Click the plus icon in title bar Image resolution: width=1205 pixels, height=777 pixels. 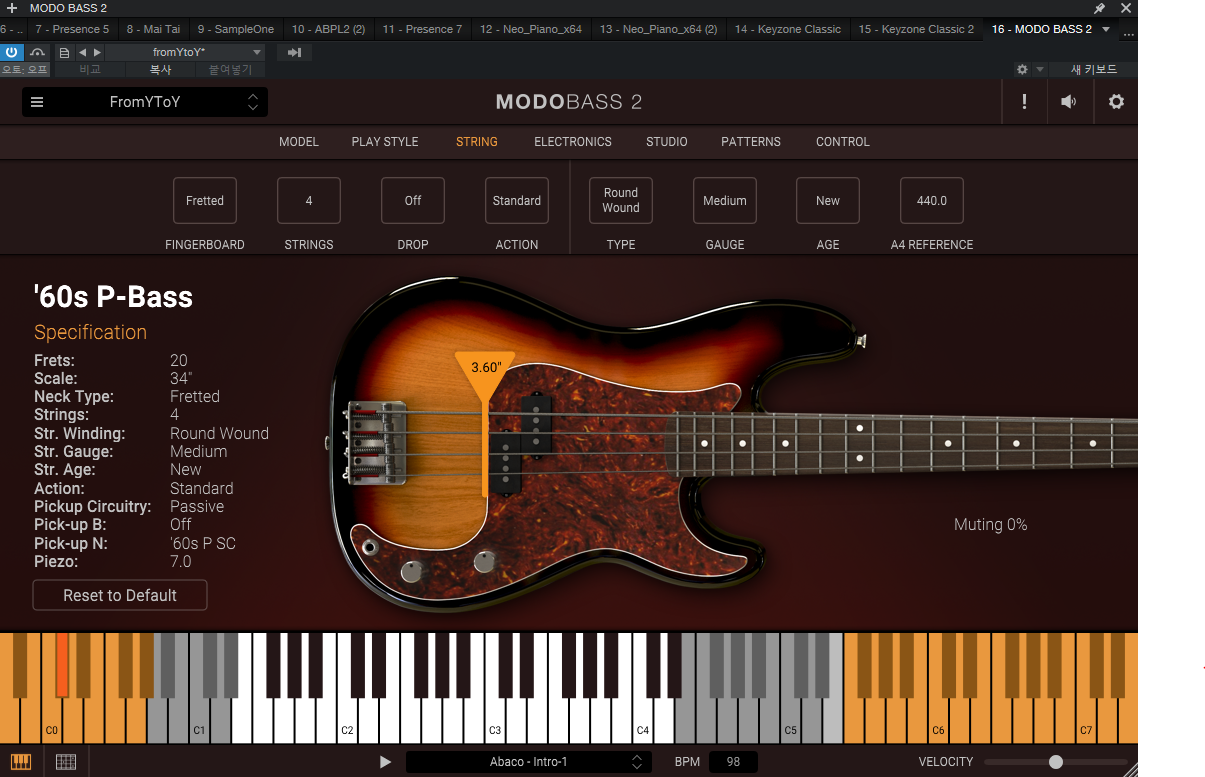point(12,8)
